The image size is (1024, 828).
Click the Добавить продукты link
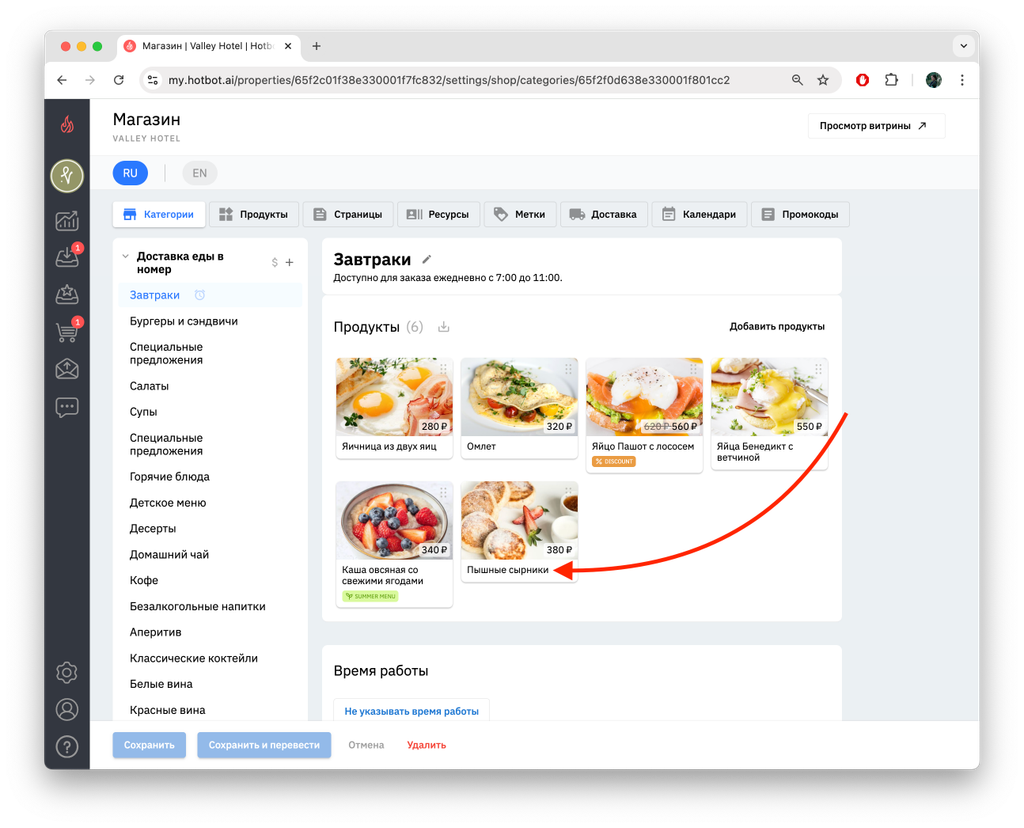coord(776,326)
